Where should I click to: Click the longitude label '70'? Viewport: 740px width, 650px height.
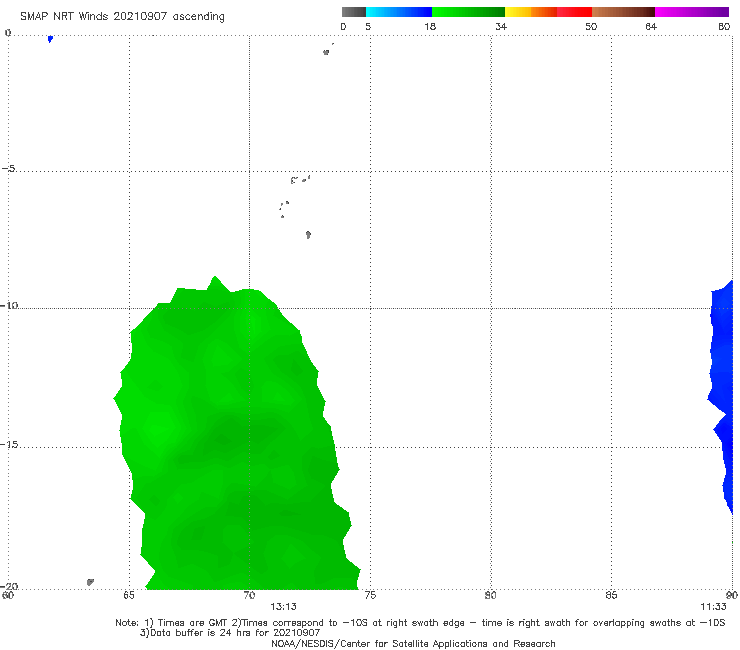(x=249, y=595)
